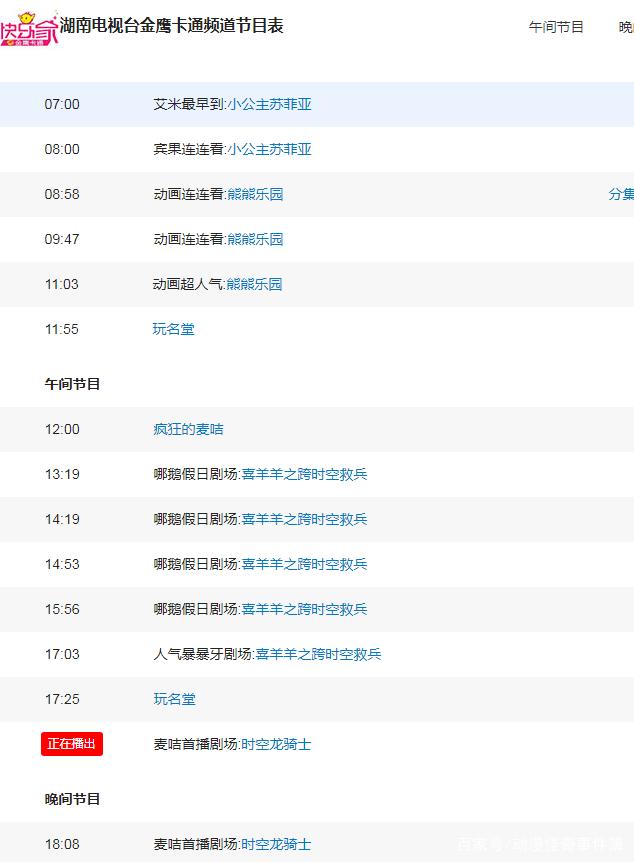Open 喜羊羊之跨时空救兵 link in 14:53 row
Screen dimensions: 634x862
[x=304, y=565]
